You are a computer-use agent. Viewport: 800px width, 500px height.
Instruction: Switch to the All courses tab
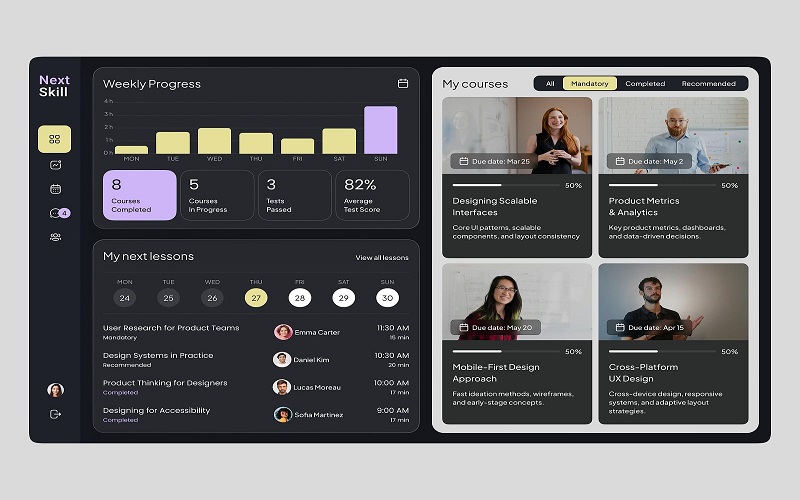coord(549,83)
